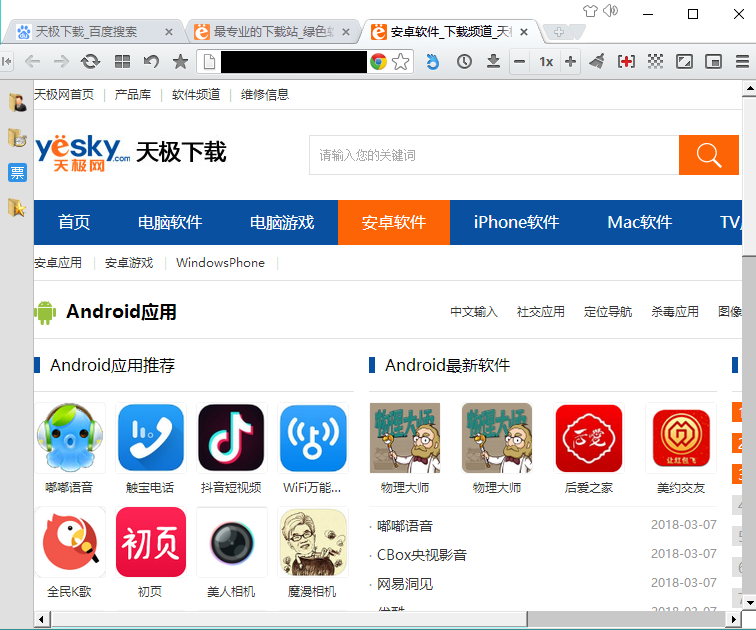The image size is (756, 630).
Task: Select iPhone软件 in the navigation bar
Action: tap(516, 222)
